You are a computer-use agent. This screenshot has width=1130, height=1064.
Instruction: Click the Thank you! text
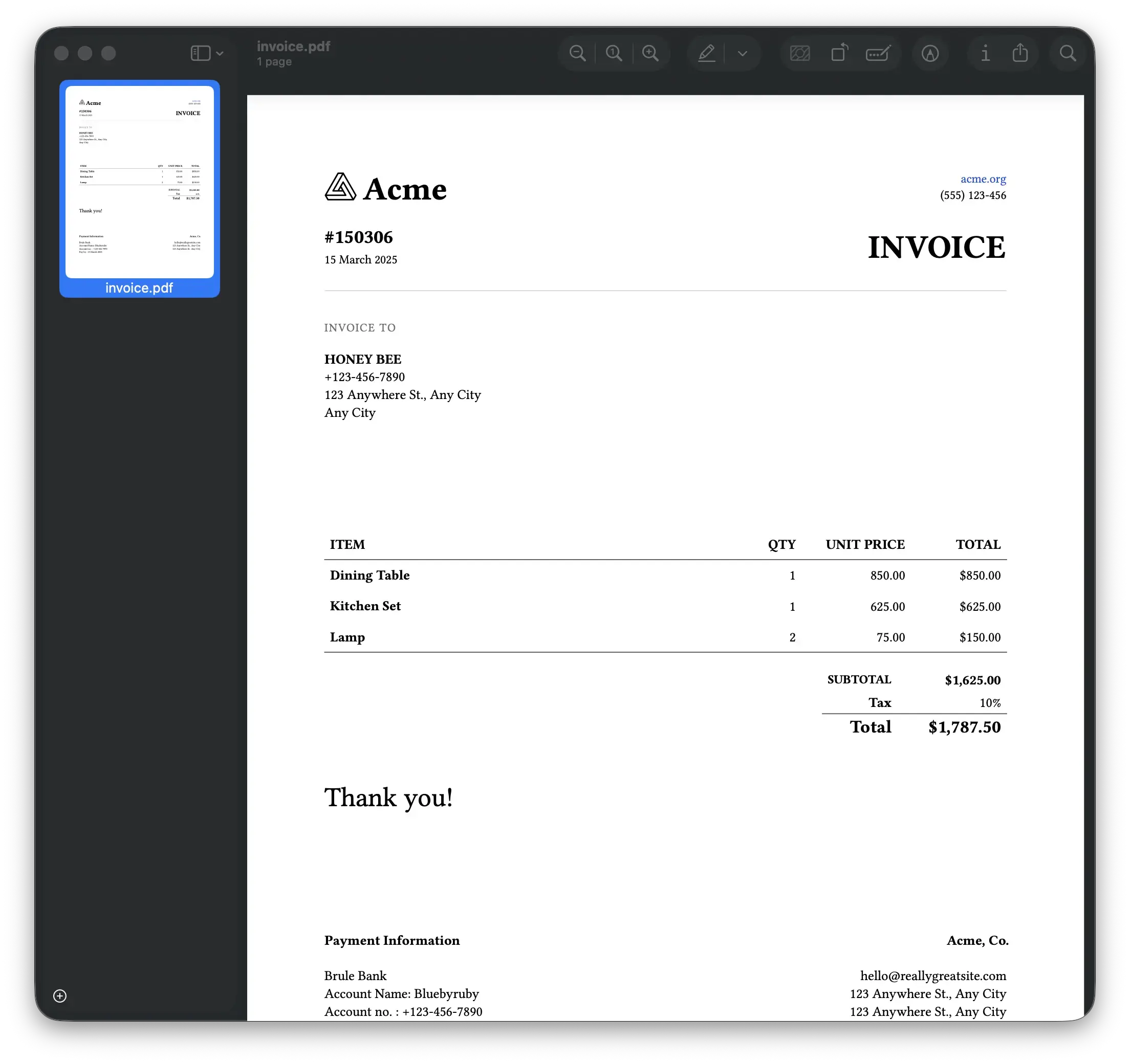coord(388,797)
